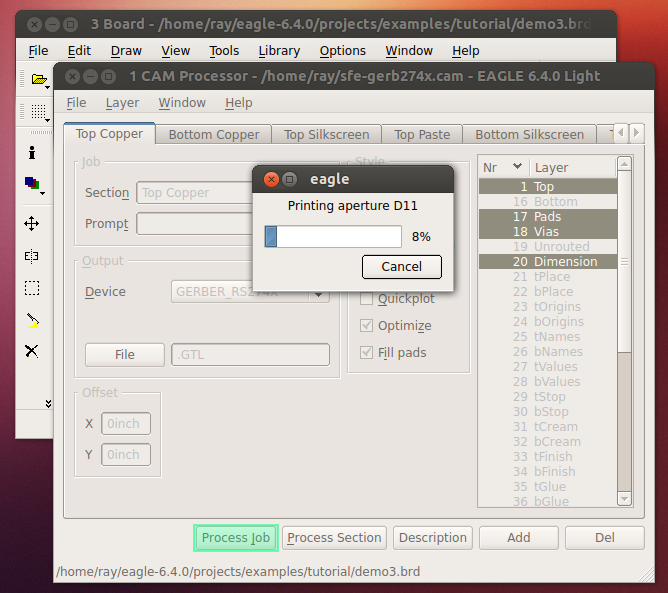Click the .GTL output file field
Screen dimensions: 668x593
[x=250, y=354]
